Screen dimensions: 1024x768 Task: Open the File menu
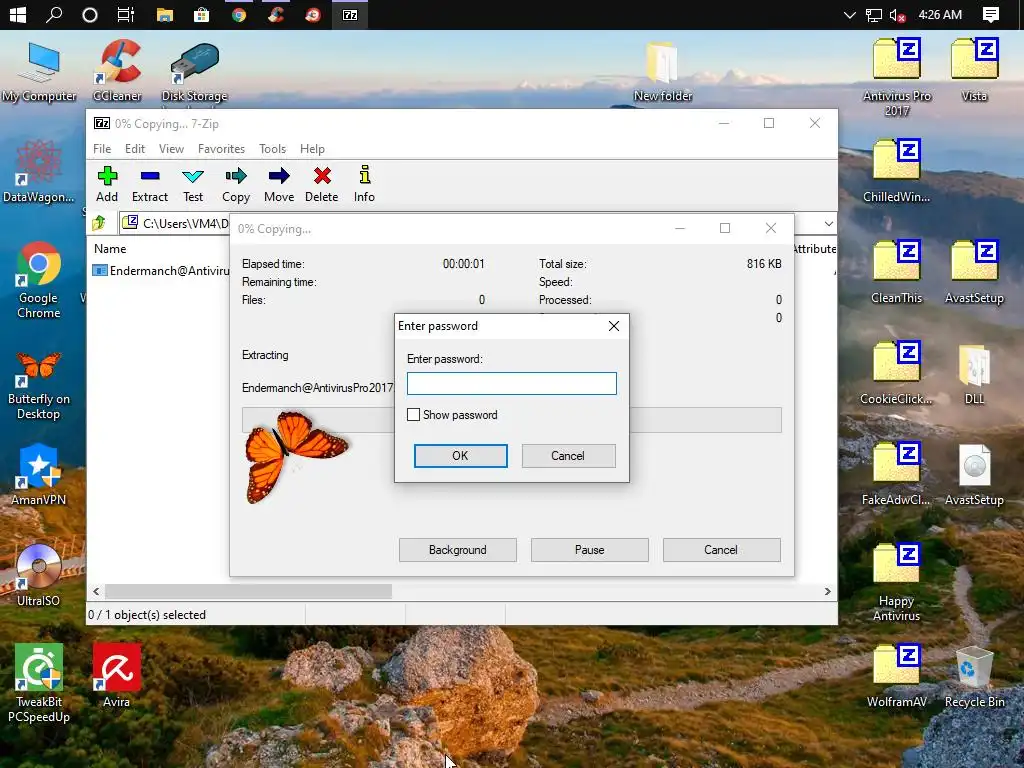click(x=102, y=149)
